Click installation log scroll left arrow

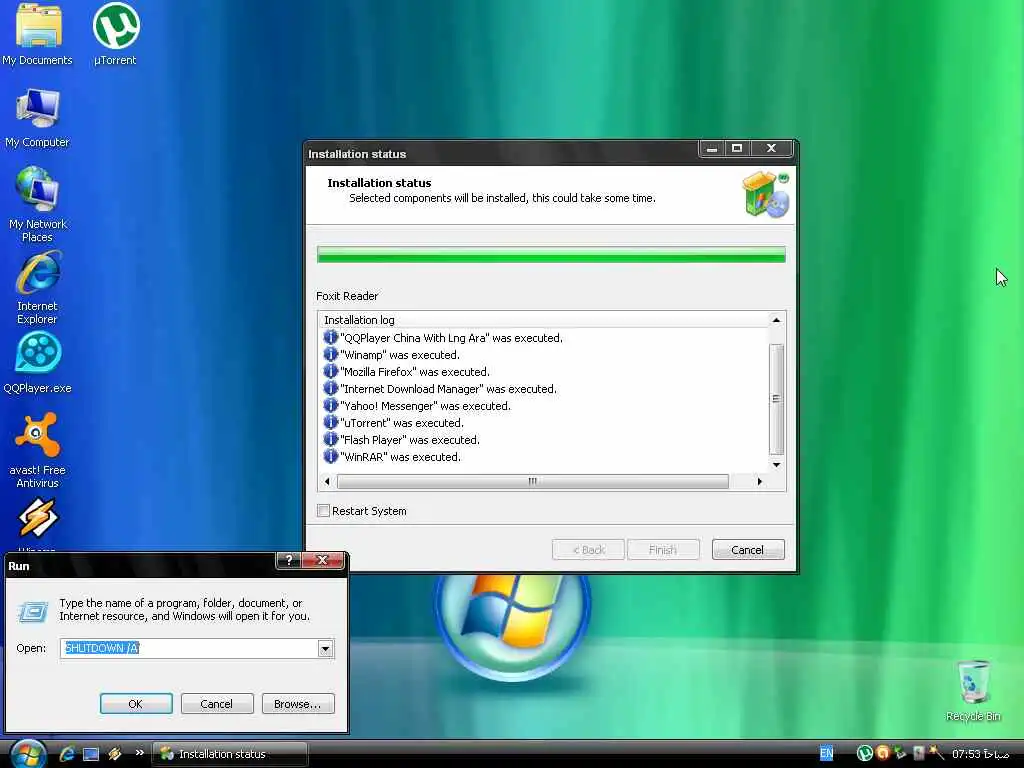(327, 481)
